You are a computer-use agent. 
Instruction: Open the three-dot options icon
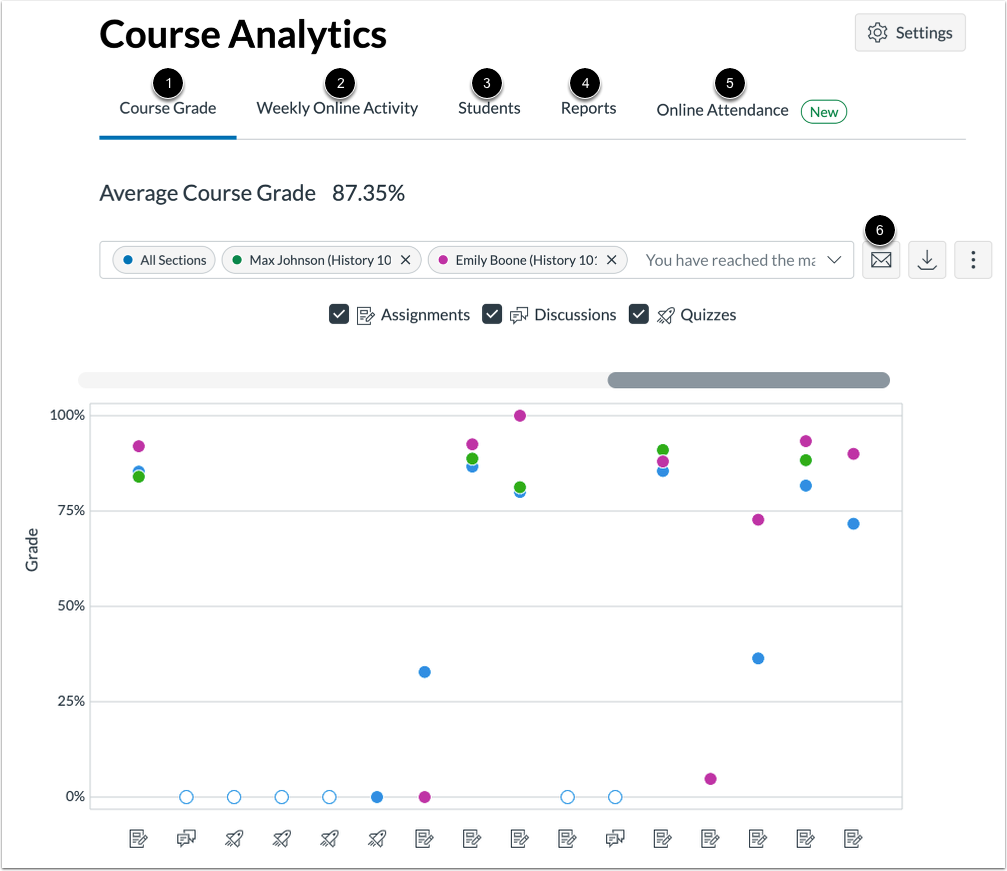point(972,259)
